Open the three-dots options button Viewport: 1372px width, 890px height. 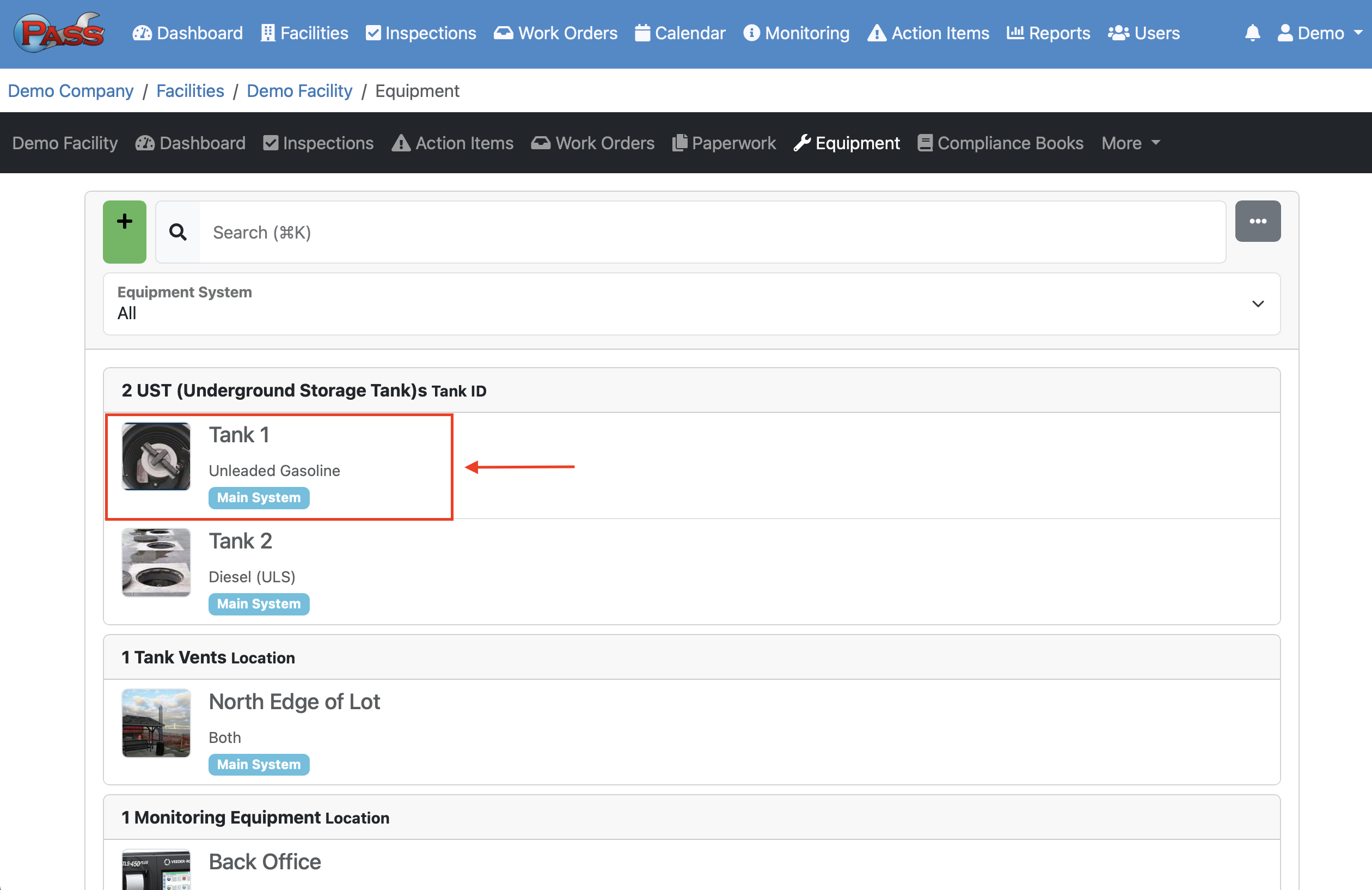coord(1257,222)
